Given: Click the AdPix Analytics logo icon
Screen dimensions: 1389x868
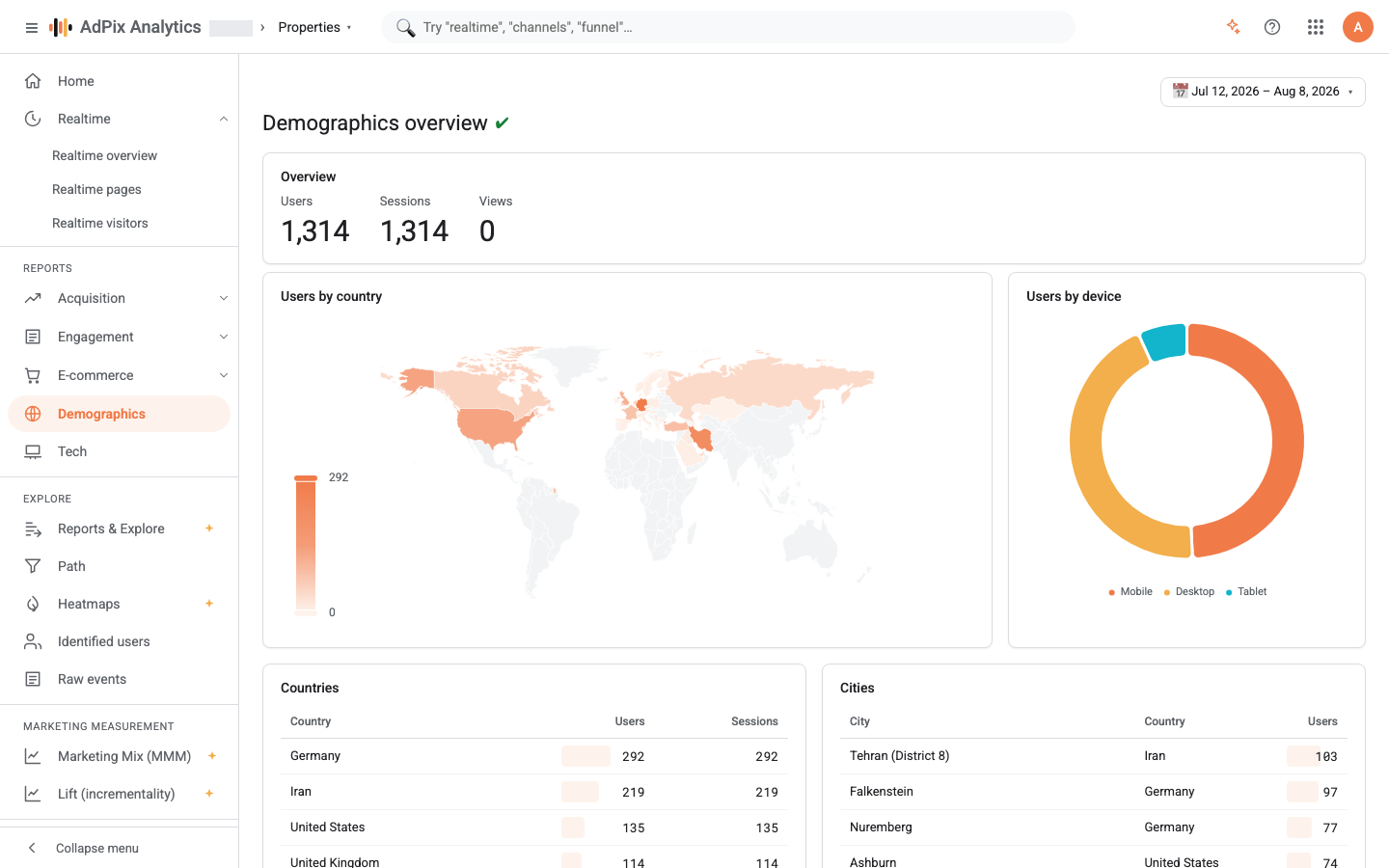Looking at the screenshot, I should (x=61, y=27).
